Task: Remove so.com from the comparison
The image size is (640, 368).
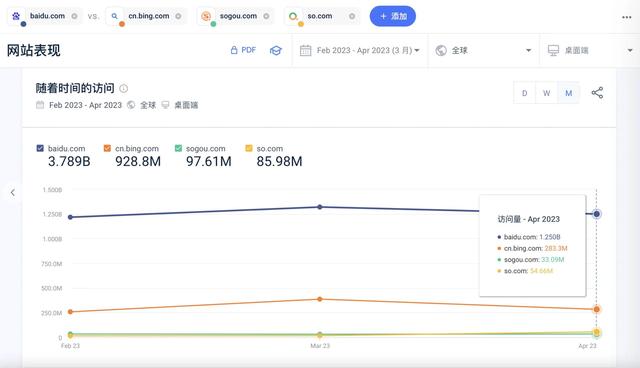Action: point(352,16)
